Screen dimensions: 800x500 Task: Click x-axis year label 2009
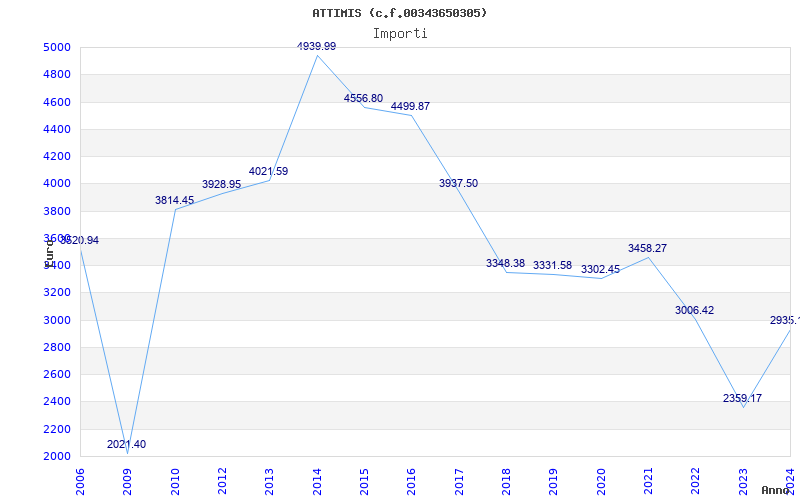point(128,482)
